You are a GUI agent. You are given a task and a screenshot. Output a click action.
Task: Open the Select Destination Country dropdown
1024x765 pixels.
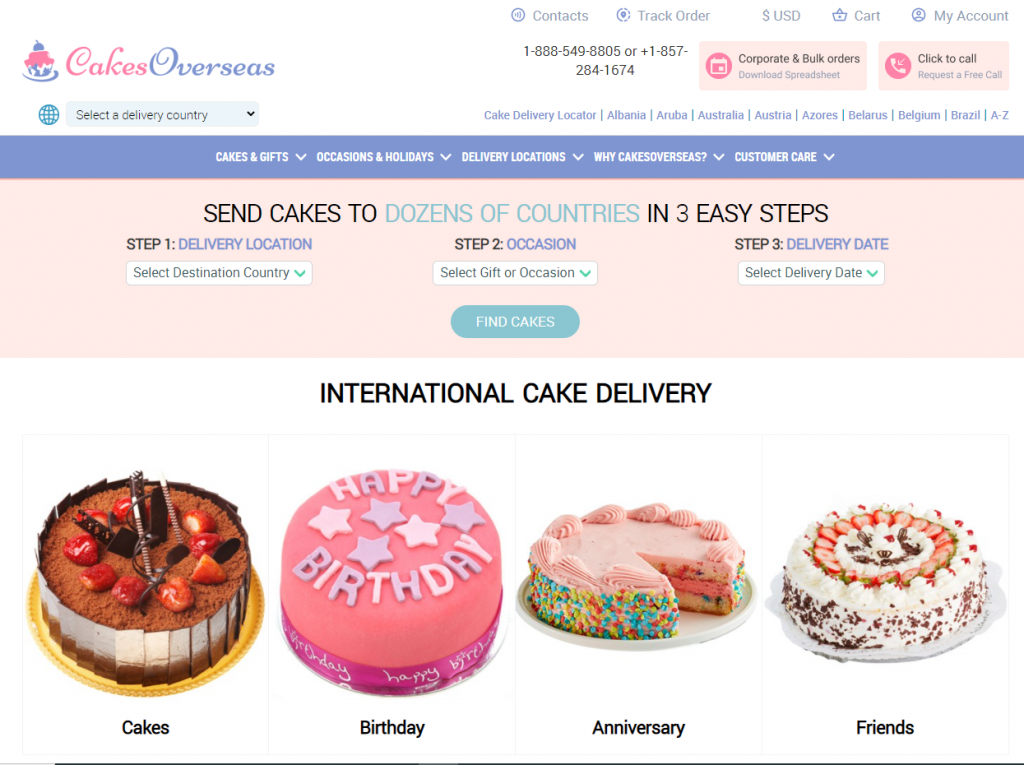click(219, 273)
